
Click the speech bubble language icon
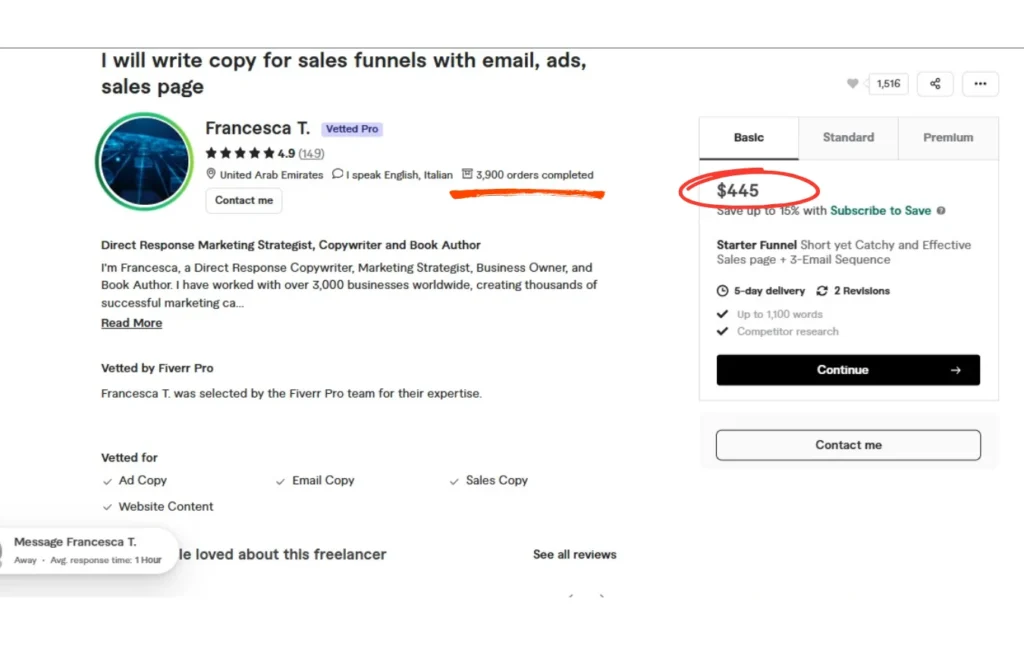[338, 175]
